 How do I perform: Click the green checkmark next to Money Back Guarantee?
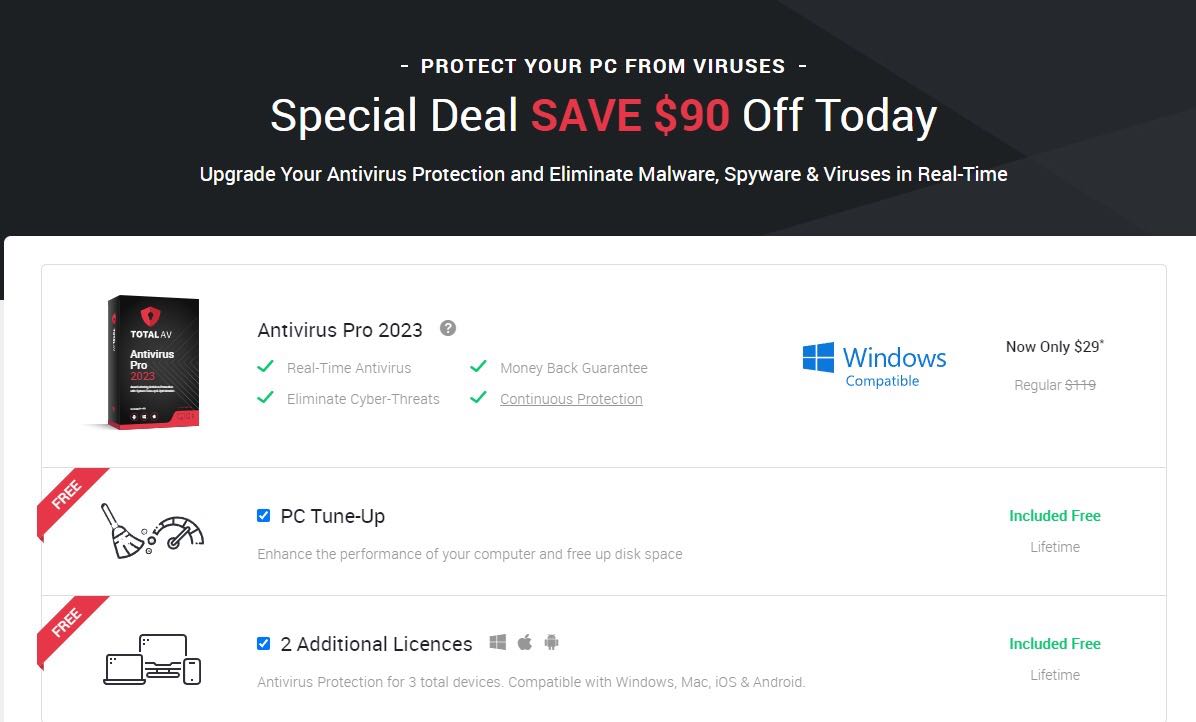[x=478, y=367]
